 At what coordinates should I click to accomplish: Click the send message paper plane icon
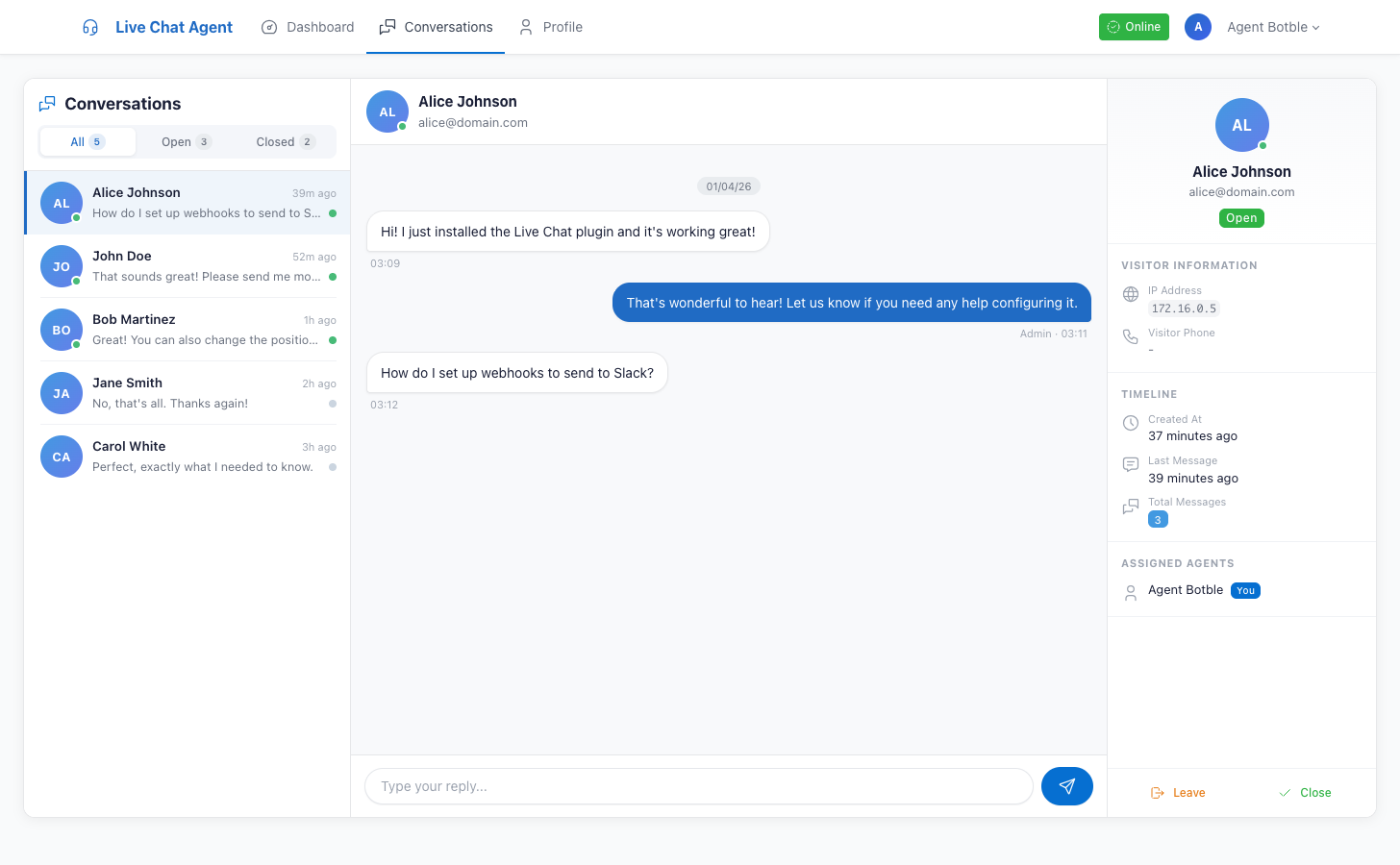[x=1067, y=786]
